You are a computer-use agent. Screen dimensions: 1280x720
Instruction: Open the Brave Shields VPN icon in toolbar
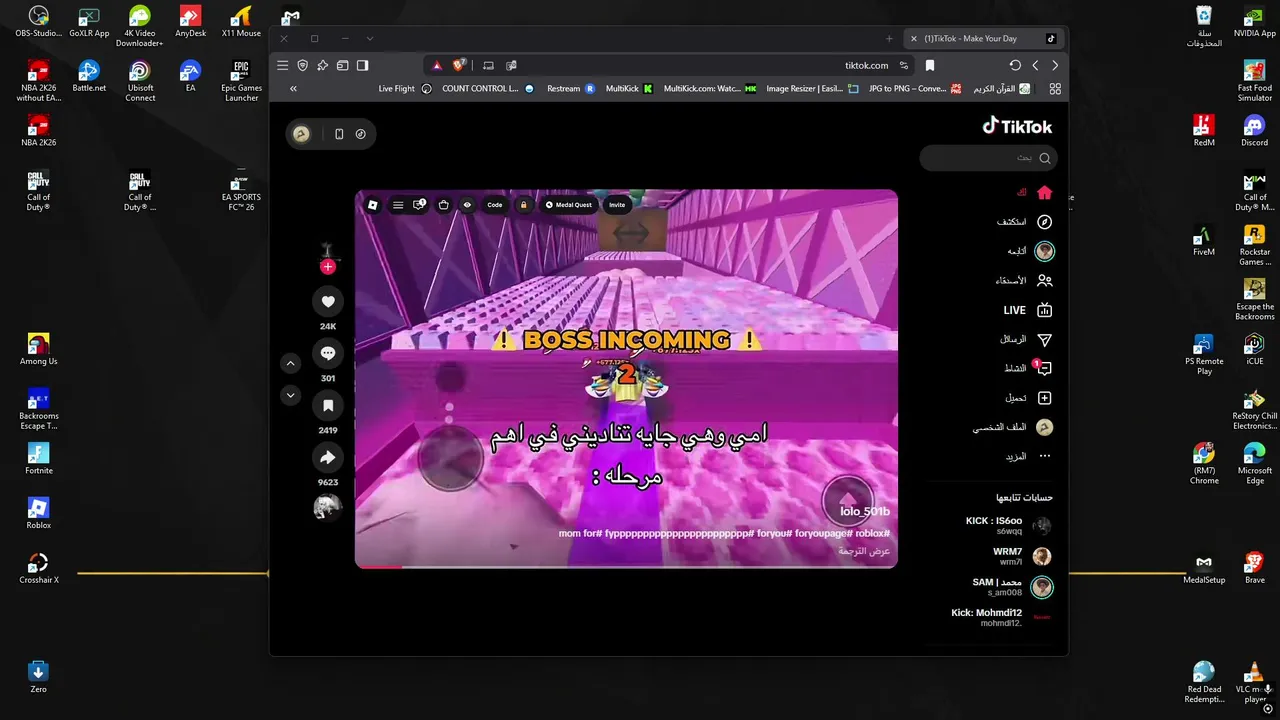pos(303,65)
